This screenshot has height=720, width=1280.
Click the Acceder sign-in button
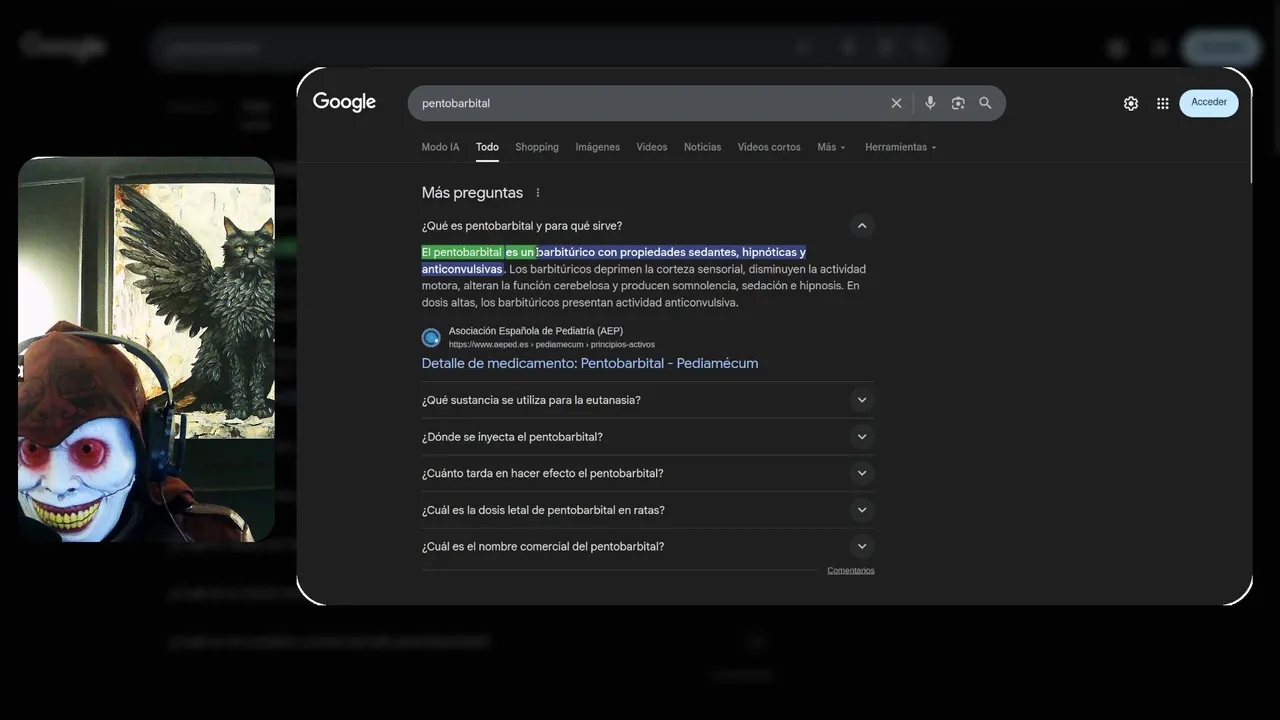(1209, 102)
